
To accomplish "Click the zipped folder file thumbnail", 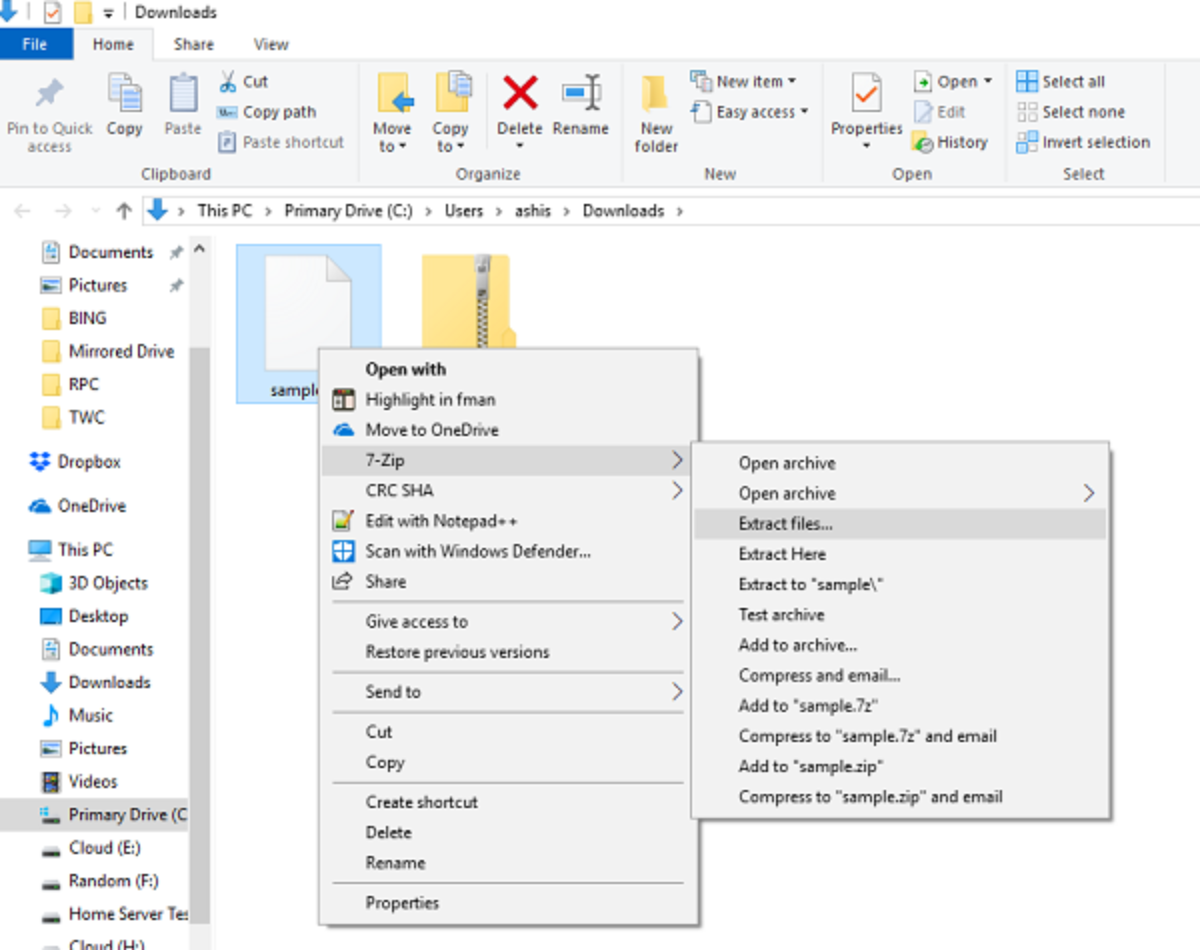I will (466, 295).
